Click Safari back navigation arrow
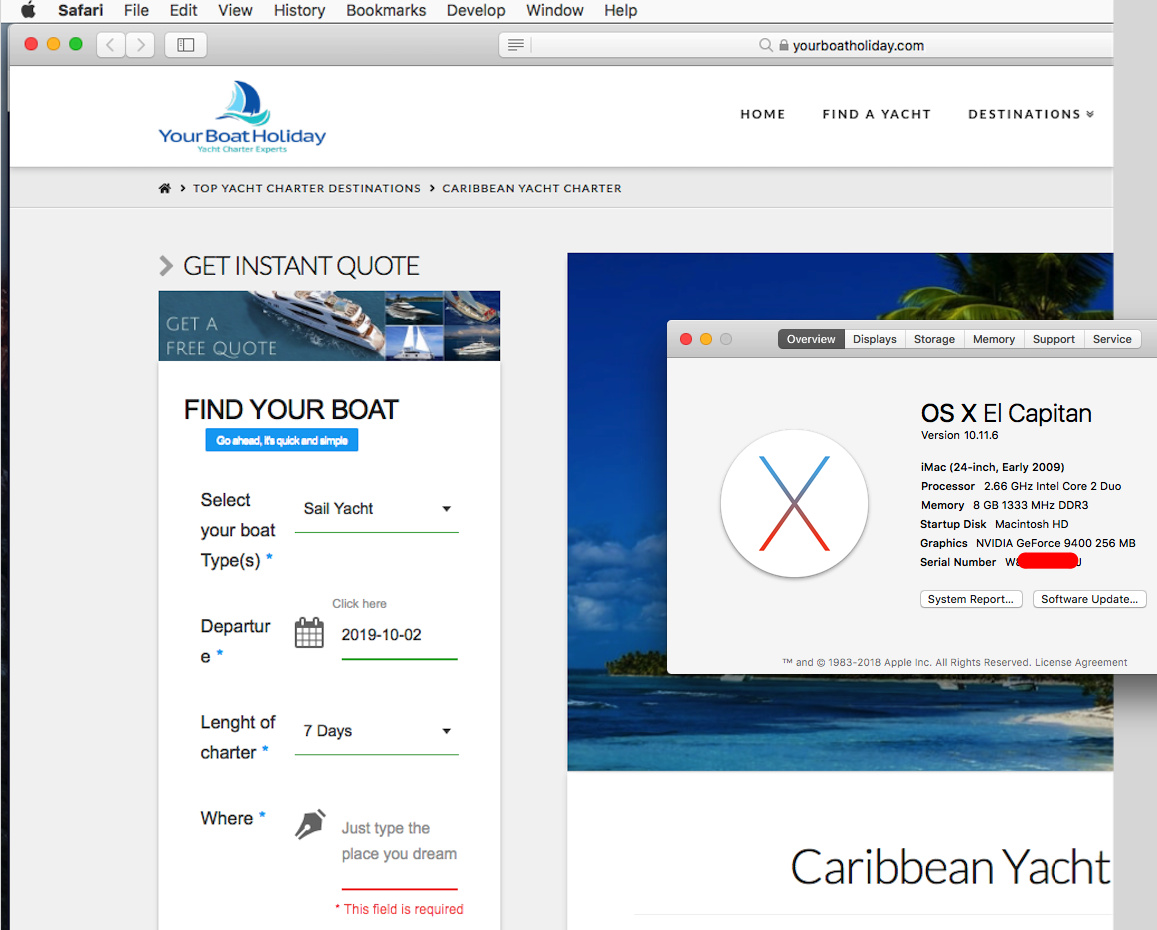Viewport: 1157px width, 930px height. coord(111,45)
